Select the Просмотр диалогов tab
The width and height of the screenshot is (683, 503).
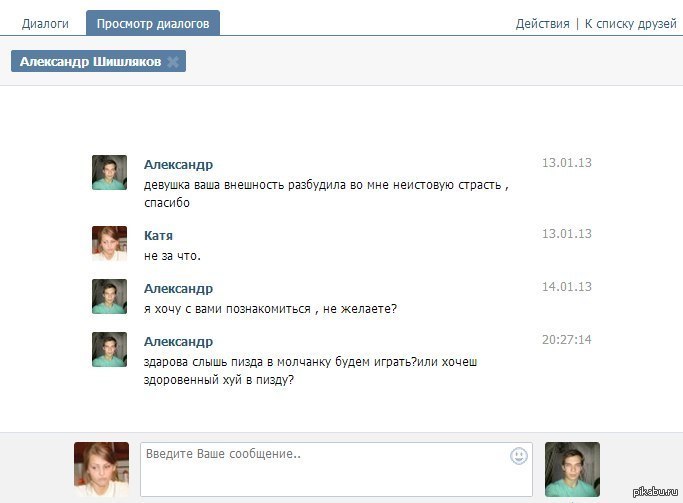153,24
